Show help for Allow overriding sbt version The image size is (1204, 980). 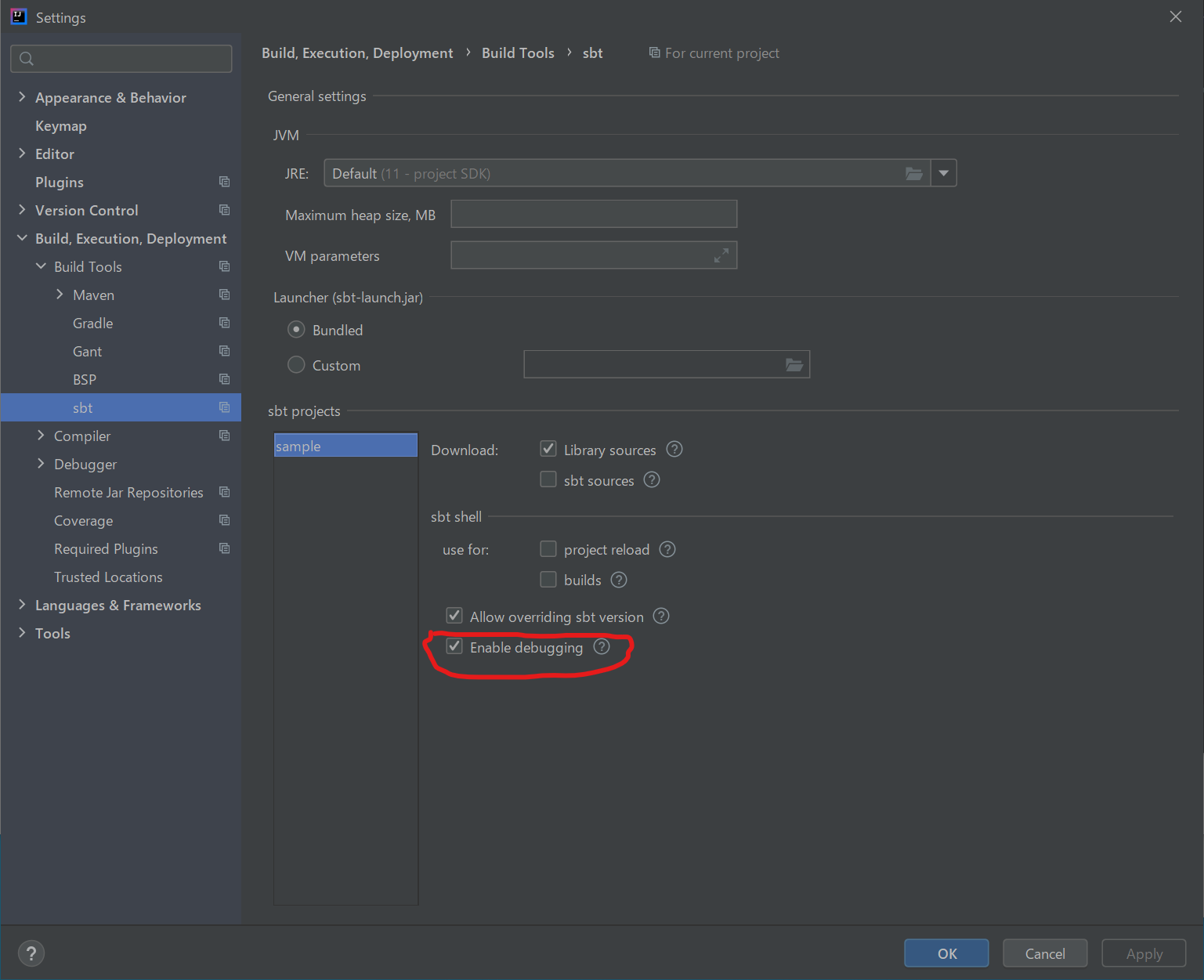pos(661,616)
